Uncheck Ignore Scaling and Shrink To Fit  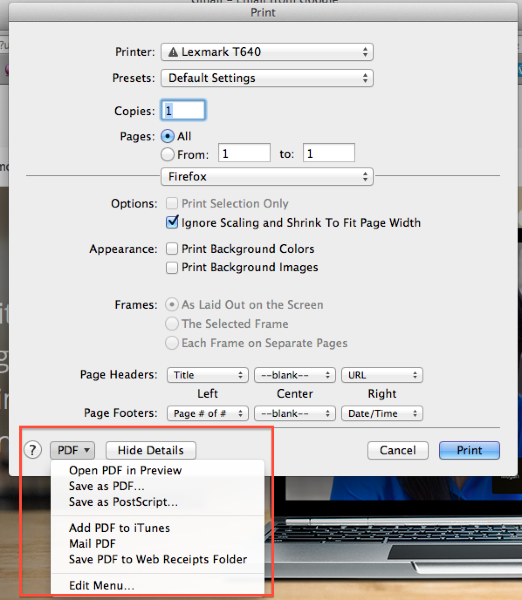172,222
